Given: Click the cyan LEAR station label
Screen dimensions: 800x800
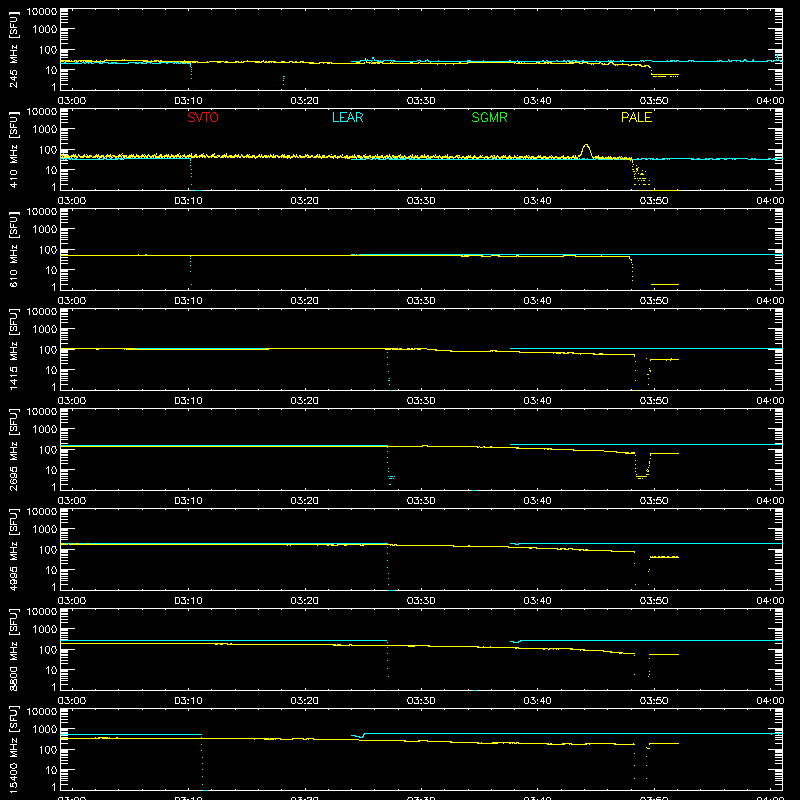Looking at the screenshot, I should tap(347, 117).
